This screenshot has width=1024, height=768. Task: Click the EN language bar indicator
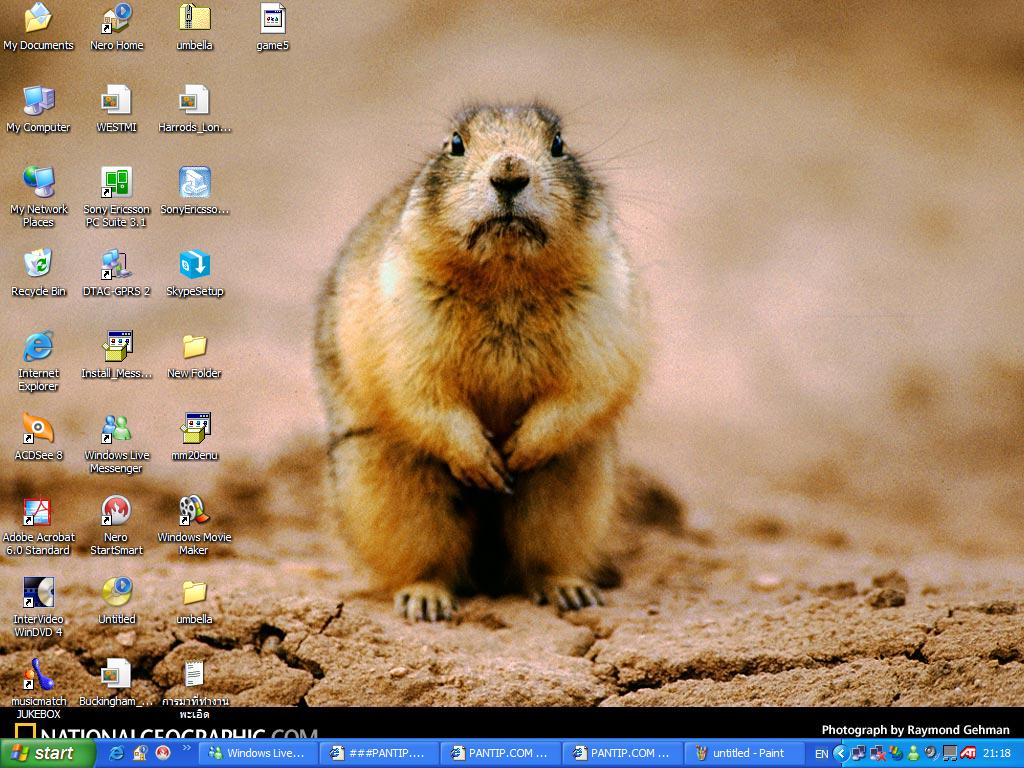click(x=822, y=754)
